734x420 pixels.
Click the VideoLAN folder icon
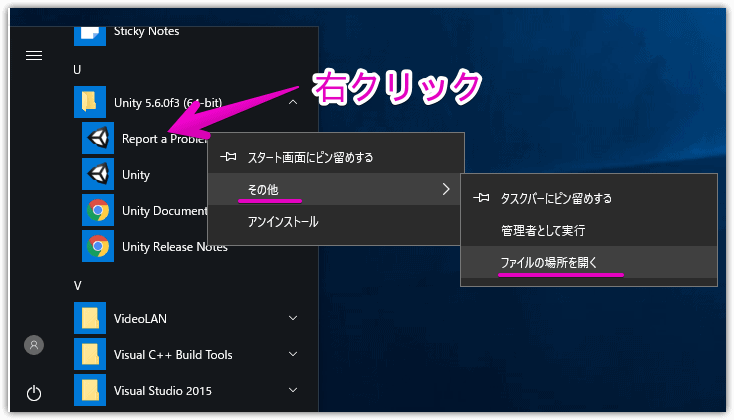pos(90,318)
